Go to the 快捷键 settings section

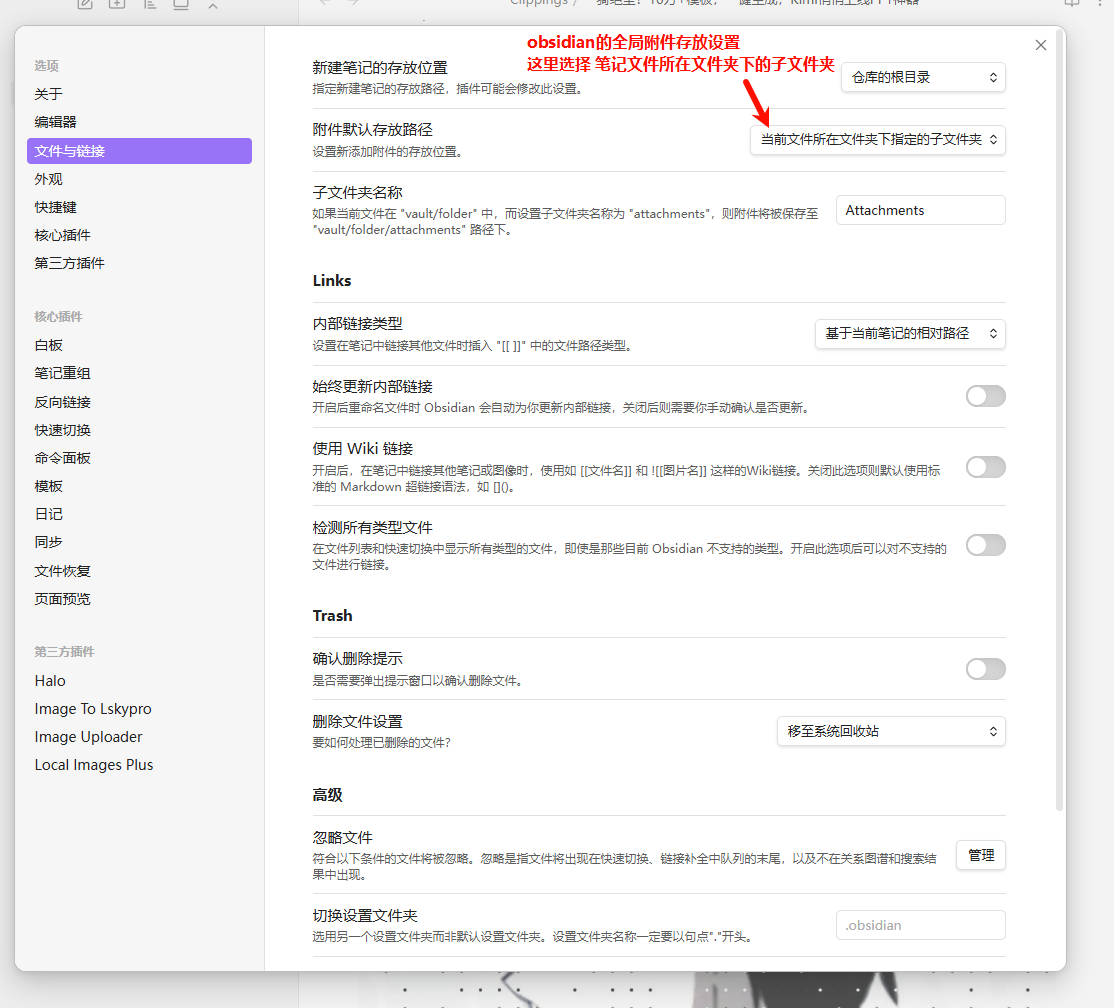coord(56,207)
